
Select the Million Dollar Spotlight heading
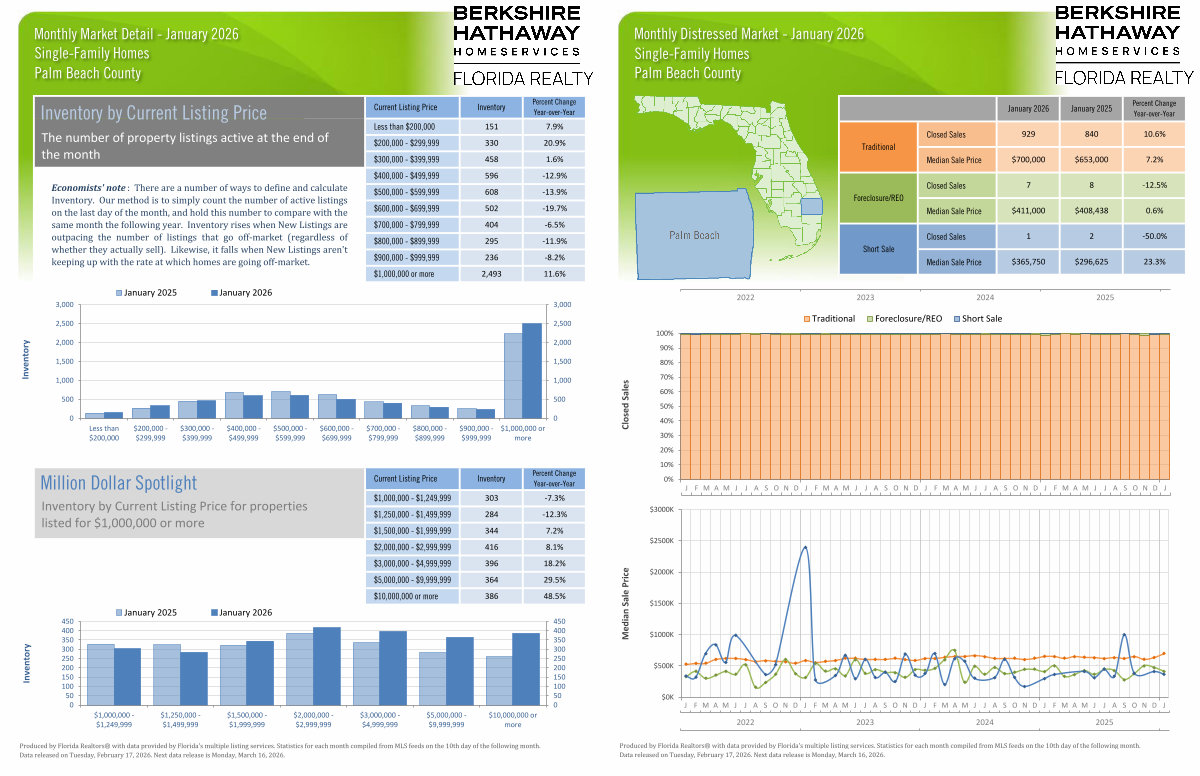tap(119, 483)
